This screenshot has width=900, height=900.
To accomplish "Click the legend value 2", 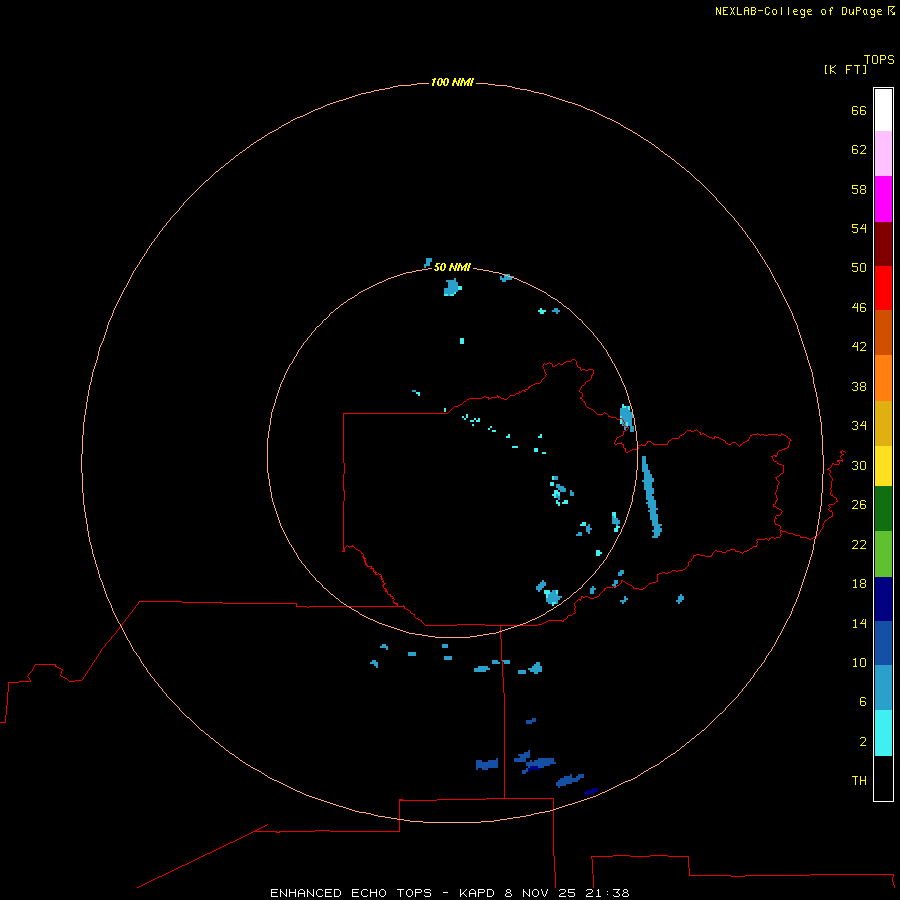I will (862, 742).
